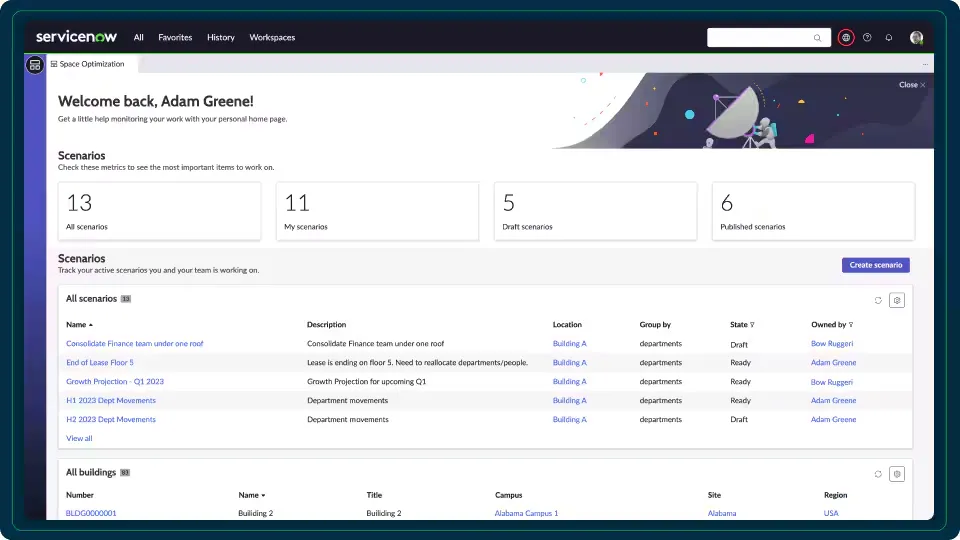
Task: Open the All menu in navigation bar
Action: click(x=139, y=38)
